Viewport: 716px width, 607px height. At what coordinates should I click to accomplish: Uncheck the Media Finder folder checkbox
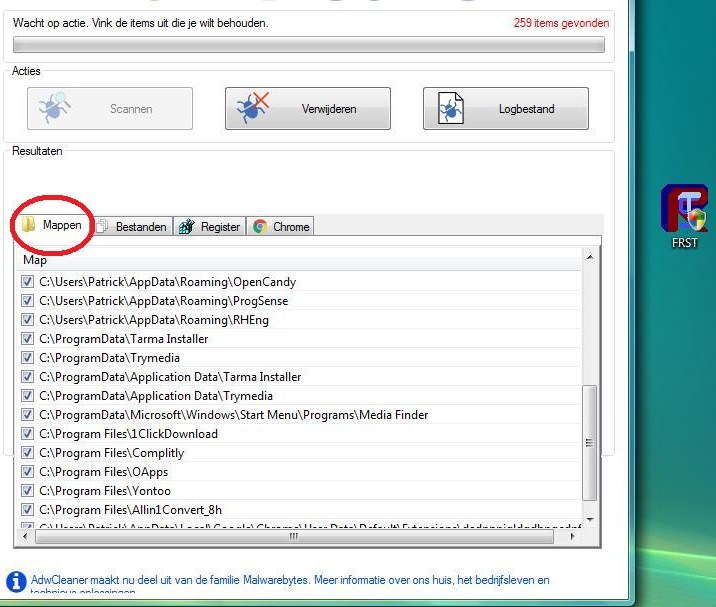(x=27, y=414)
